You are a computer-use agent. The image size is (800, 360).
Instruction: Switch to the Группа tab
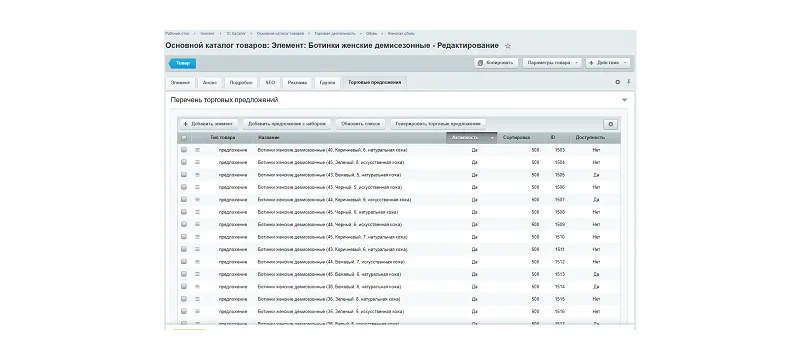pos(327,82)
